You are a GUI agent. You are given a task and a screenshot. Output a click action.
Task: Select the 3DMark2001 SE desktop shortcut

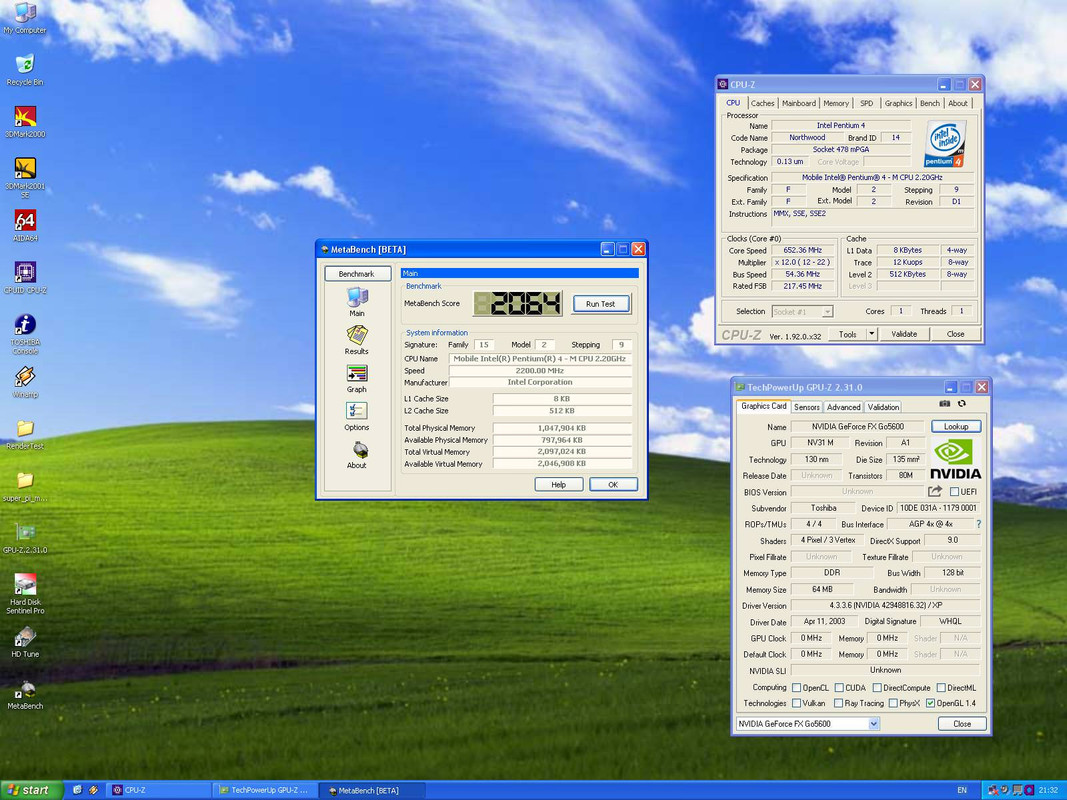click(x=25, y=178)
